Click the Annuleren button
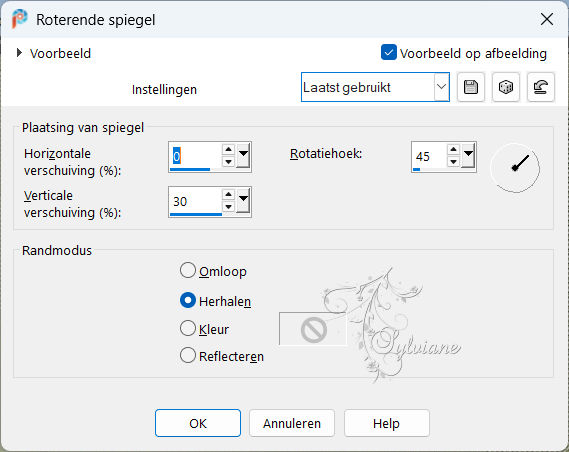The height and width of the screenshot is (452, 569). 292,423
